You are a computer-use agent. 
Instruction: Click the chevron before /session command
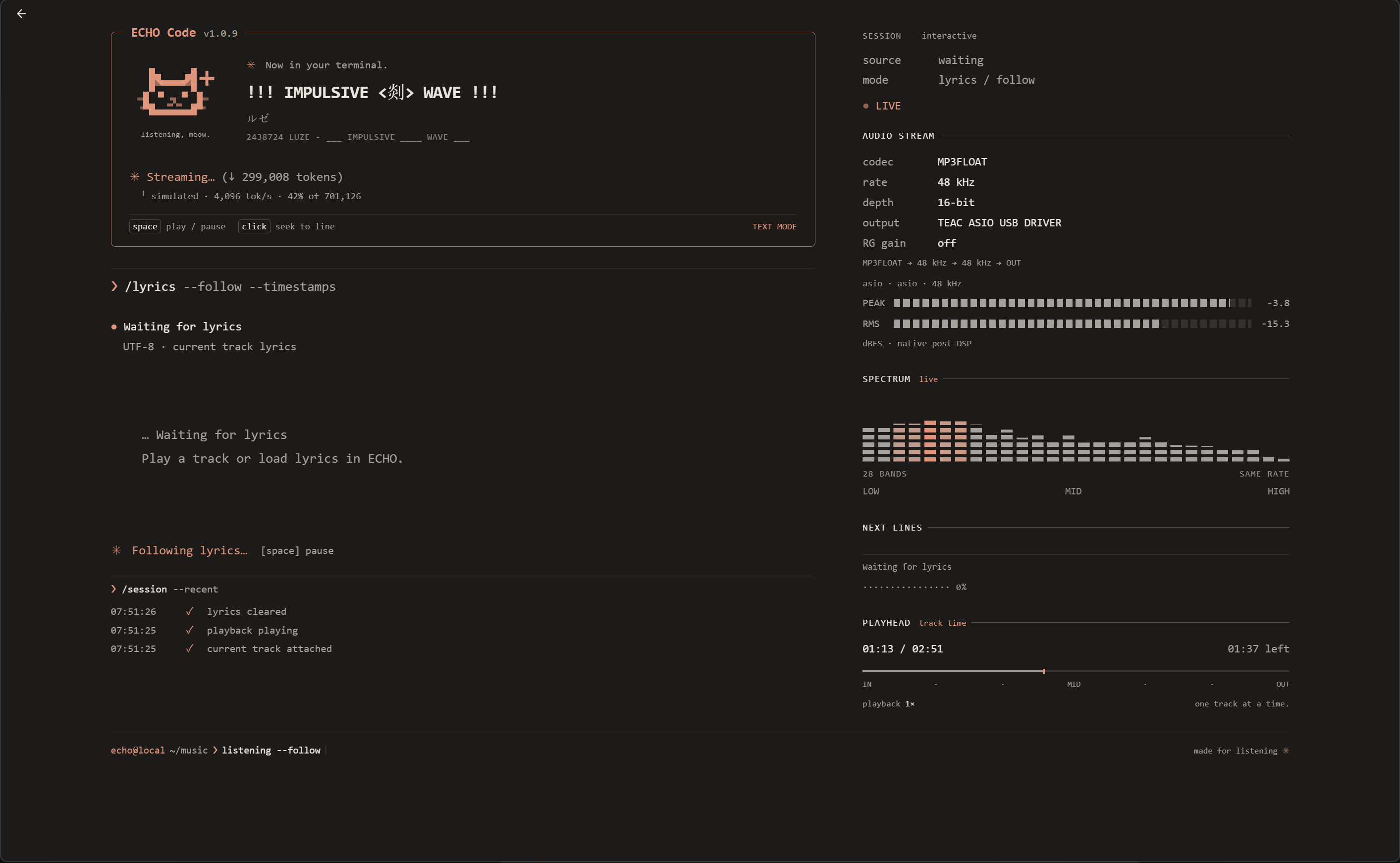(113, 589)
